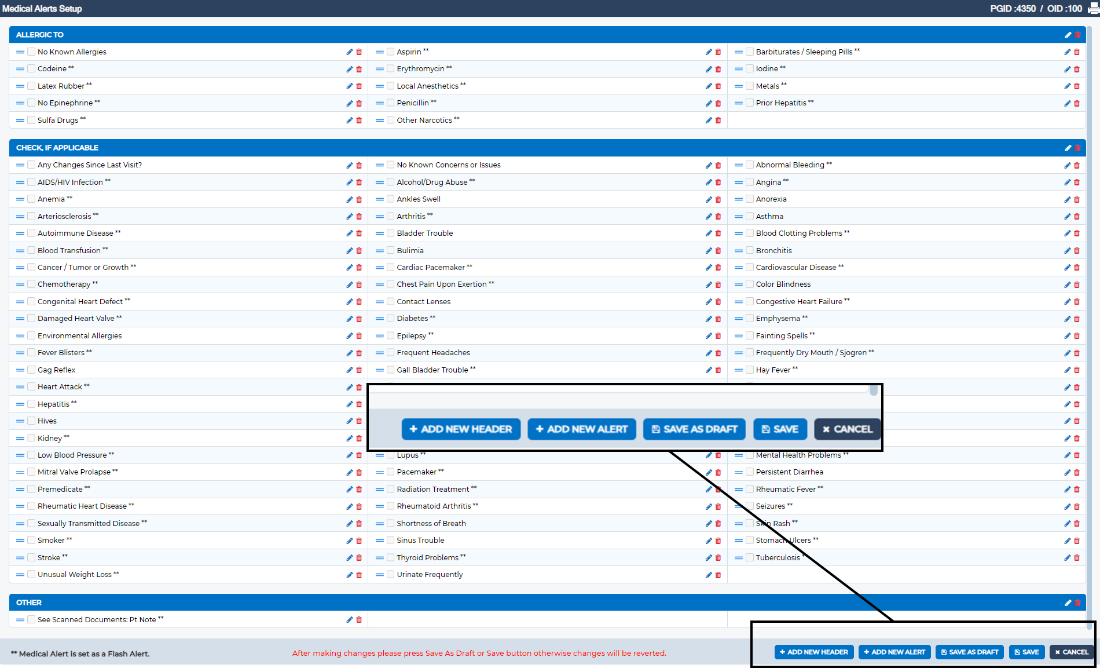This screenshot has height=668, width=1100.
Task: Click ADD NEW HEADER in the popup toolbar
Action: [x=461, y=428]
